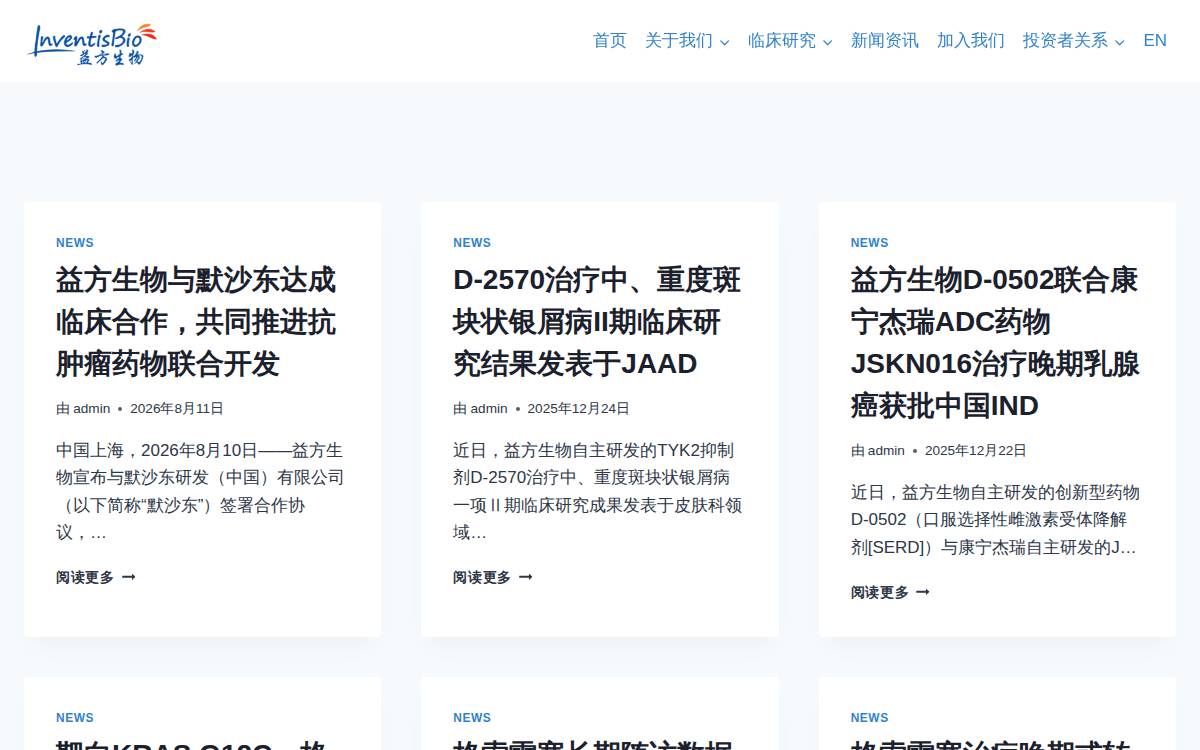
Task: Open the 投资者关系 menu item
Action: click(x=1065, y=41)
